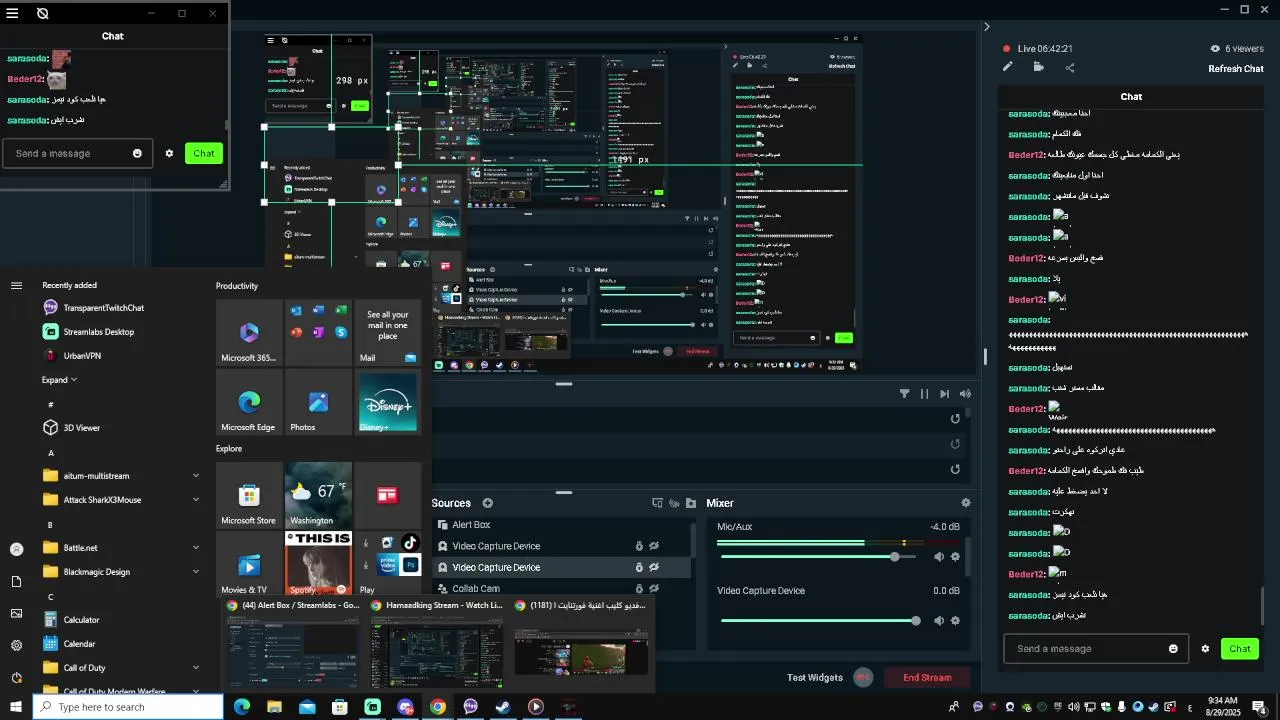Open Video Capture Device mixer settings gear
Screen dimensions: 1280x720
pyautogui.click(x=955, y=620)
